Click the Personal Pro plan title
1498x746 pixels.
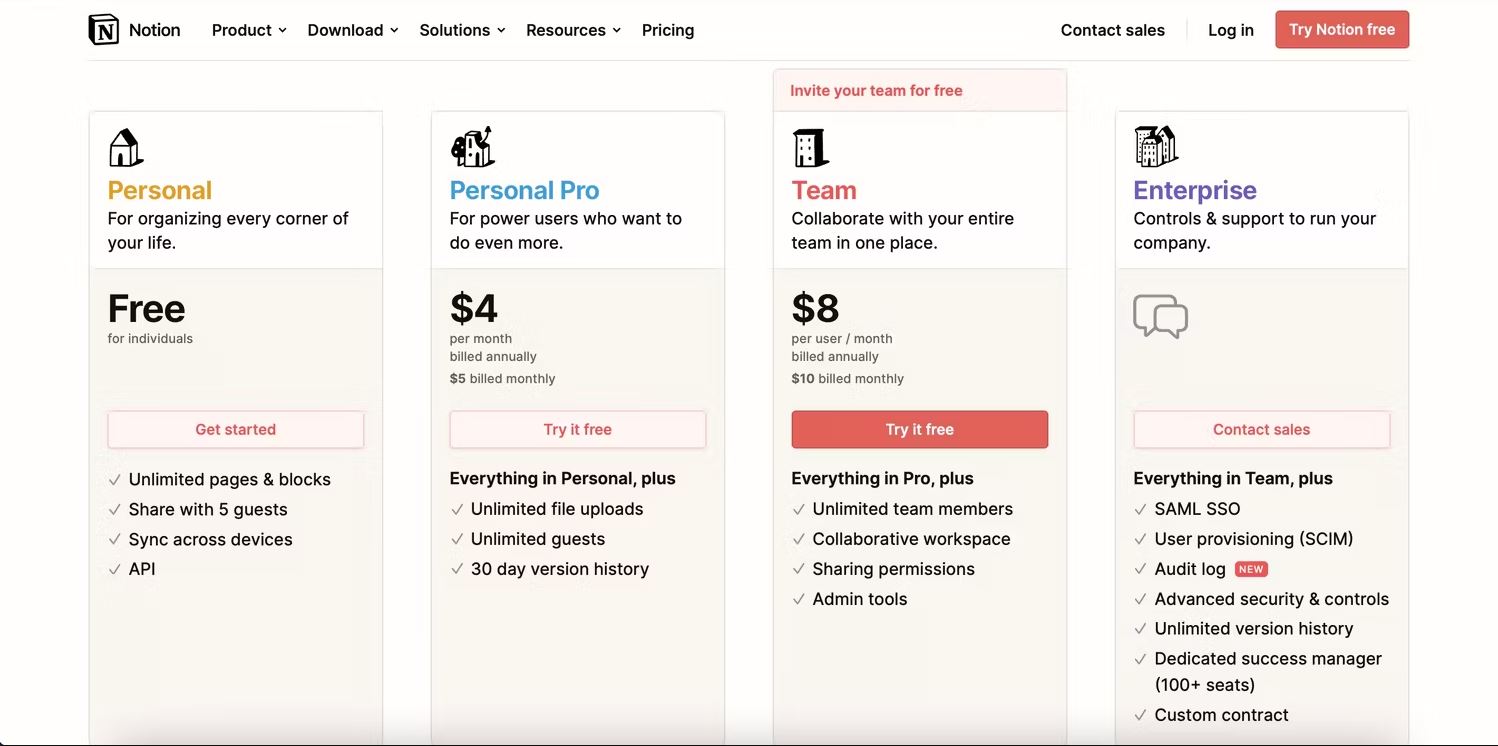[x=525, y=190]
